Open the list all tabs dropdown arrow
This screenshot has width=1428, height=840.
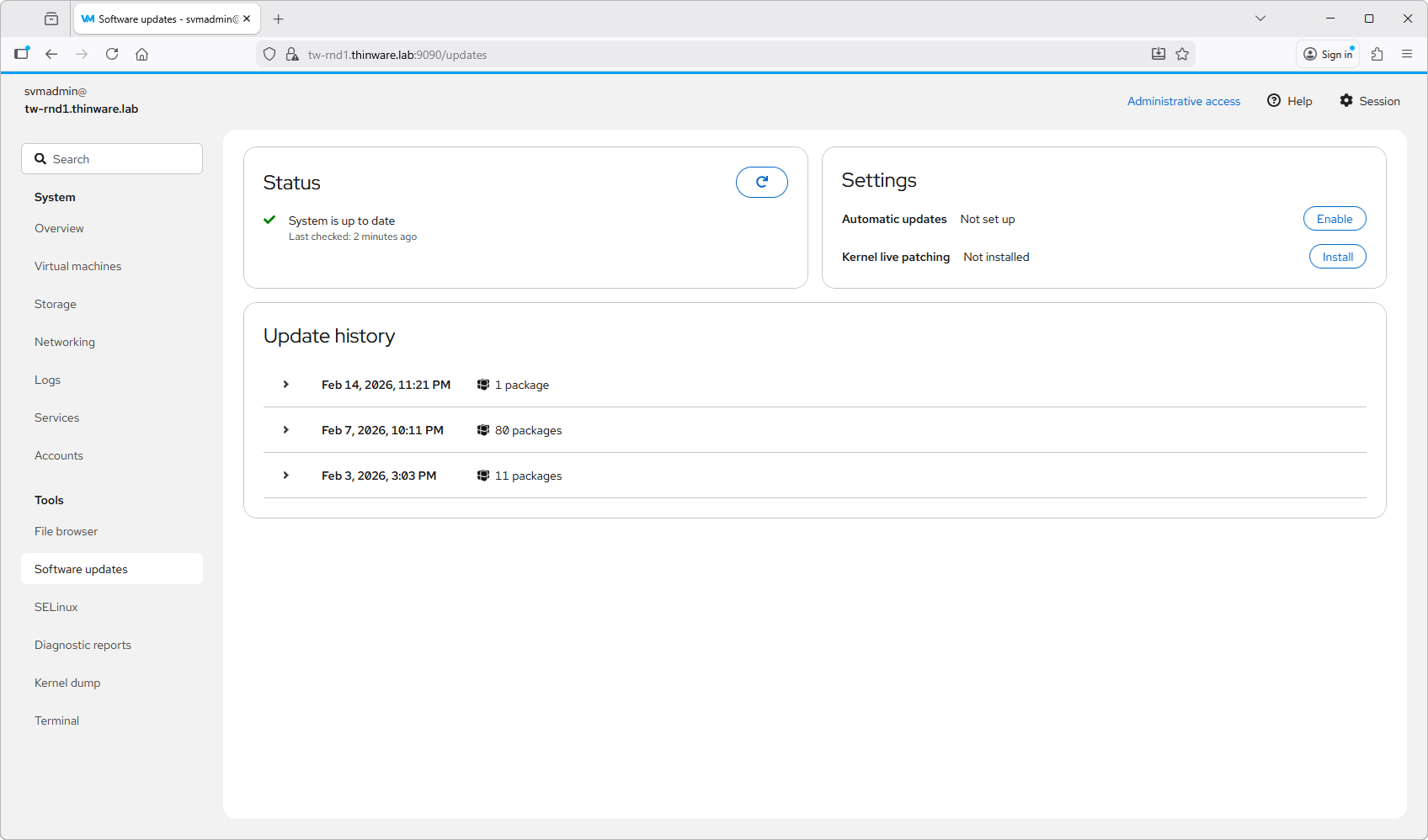1260,19
